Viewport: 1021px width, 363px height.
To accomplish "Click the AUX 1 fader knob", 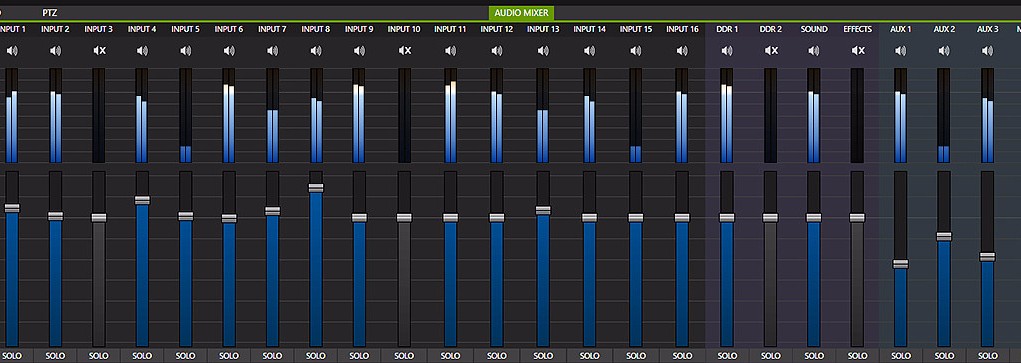I will point(901,264).
